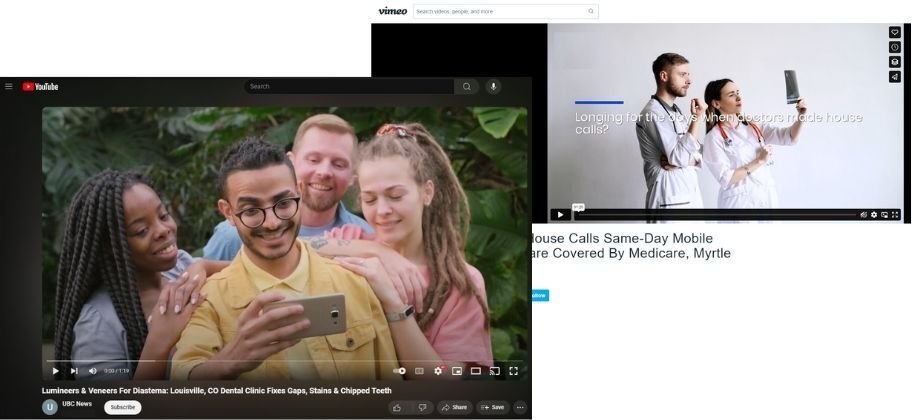Open the Vimeo player settings gear
The width and height of the screenshot is (912, 420).
874,214
